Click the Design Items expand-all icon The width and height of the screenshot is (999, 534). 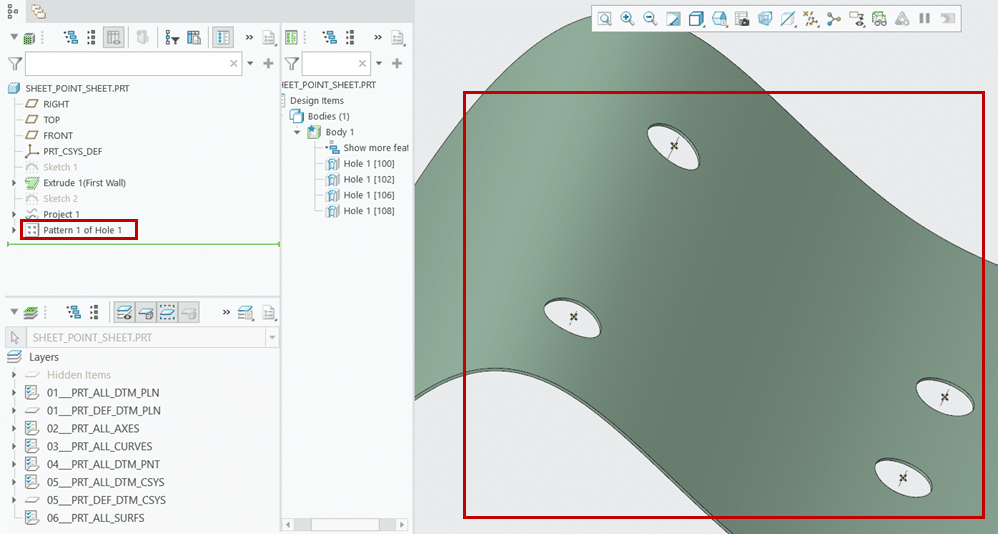coord(329,38)
